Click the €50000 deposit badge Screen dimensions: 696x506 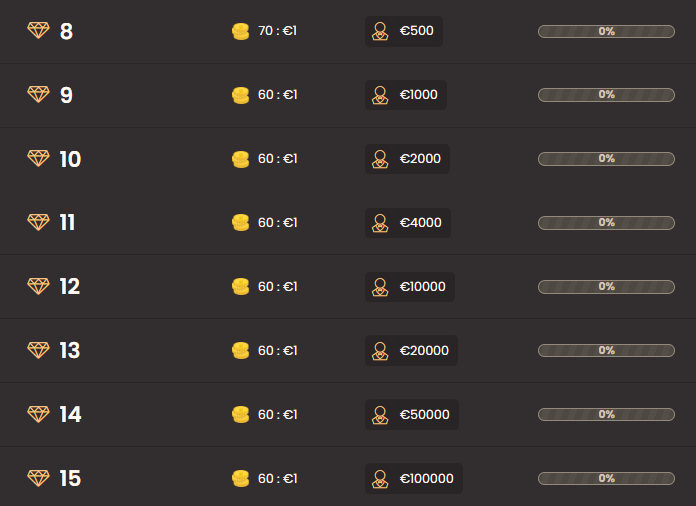tap(412, 415)
